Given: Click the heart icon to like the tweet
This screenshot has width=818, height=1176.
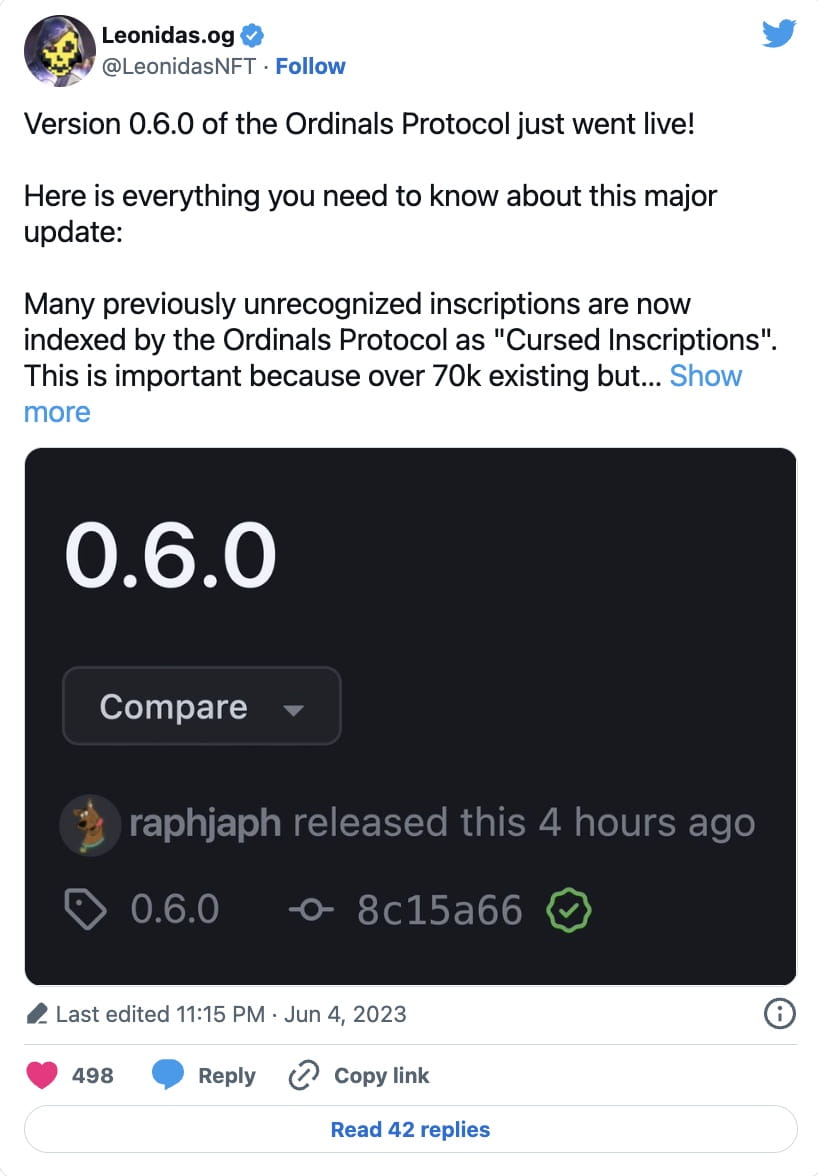Looking at the screenshot, I should pos(41,1075).
